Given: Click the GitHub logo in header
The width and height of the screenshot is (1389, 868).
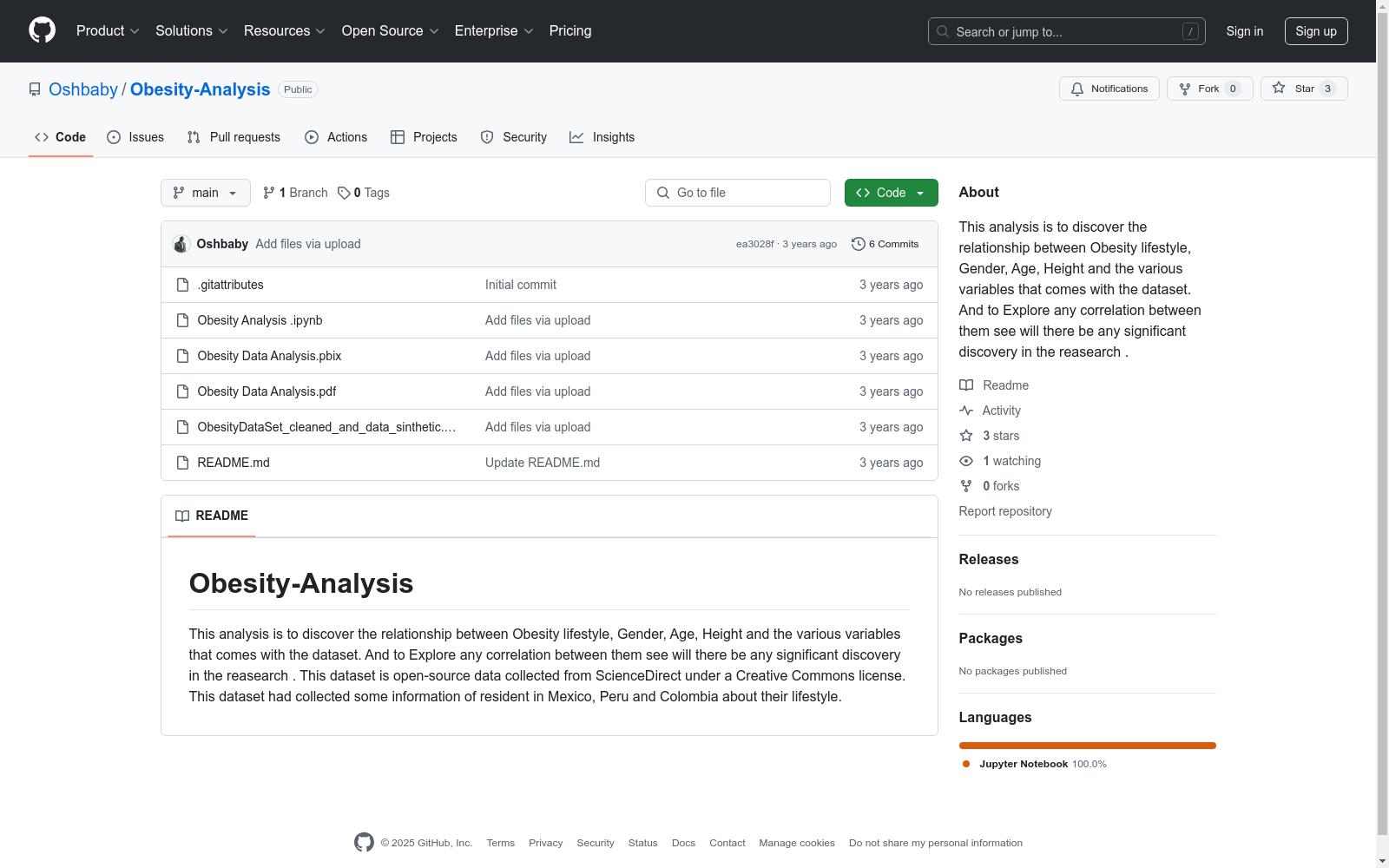Looking at the screenshot, I should [x=42, y=30].
